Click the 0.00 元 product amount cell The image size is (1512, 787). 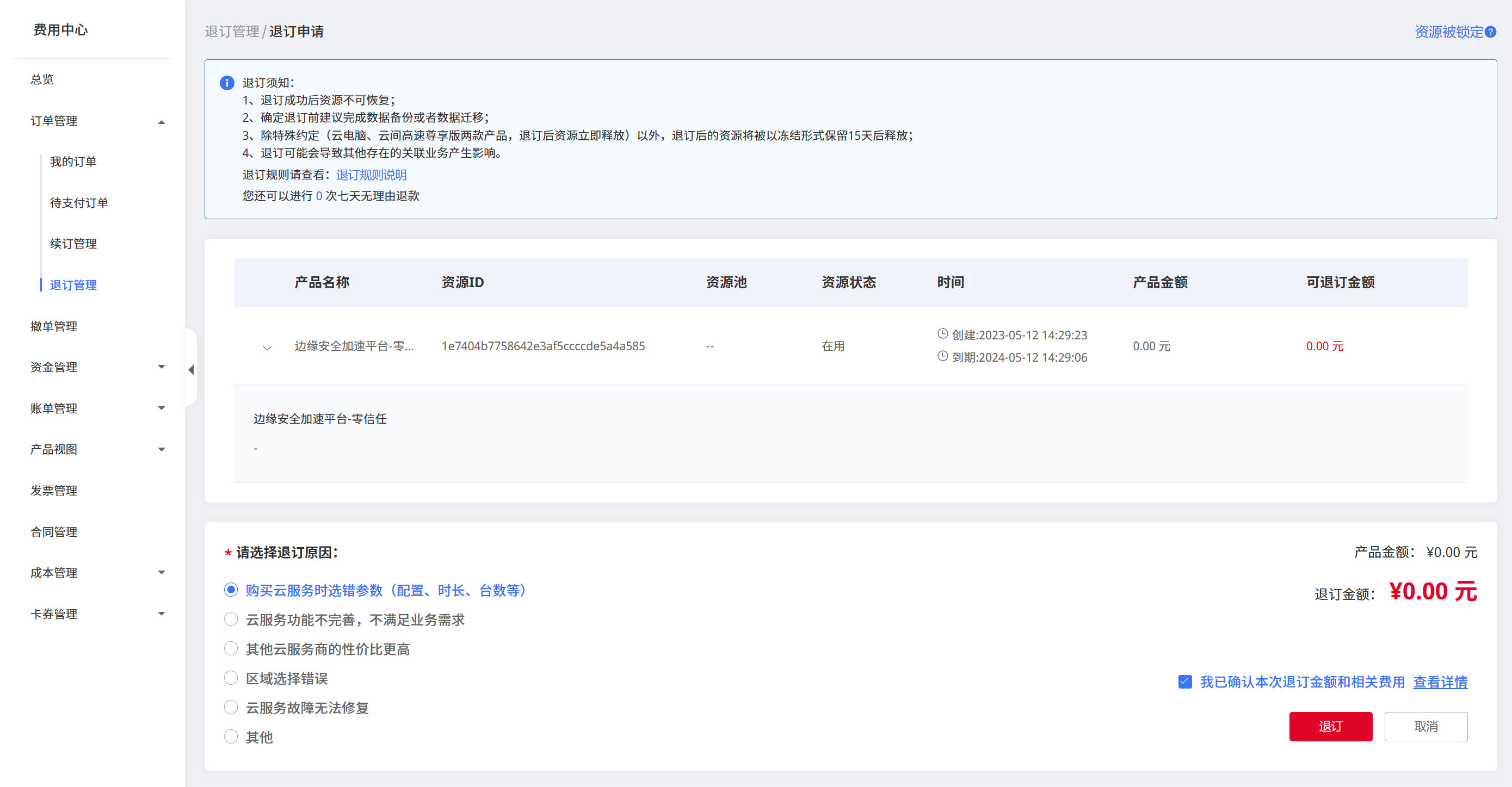(x=1151, y=346)
